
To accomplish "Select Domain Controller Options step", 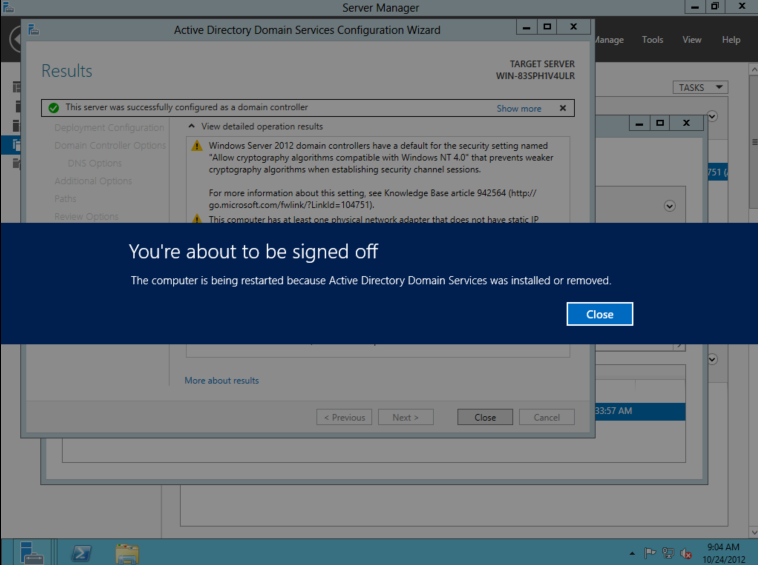I will 110,145.
